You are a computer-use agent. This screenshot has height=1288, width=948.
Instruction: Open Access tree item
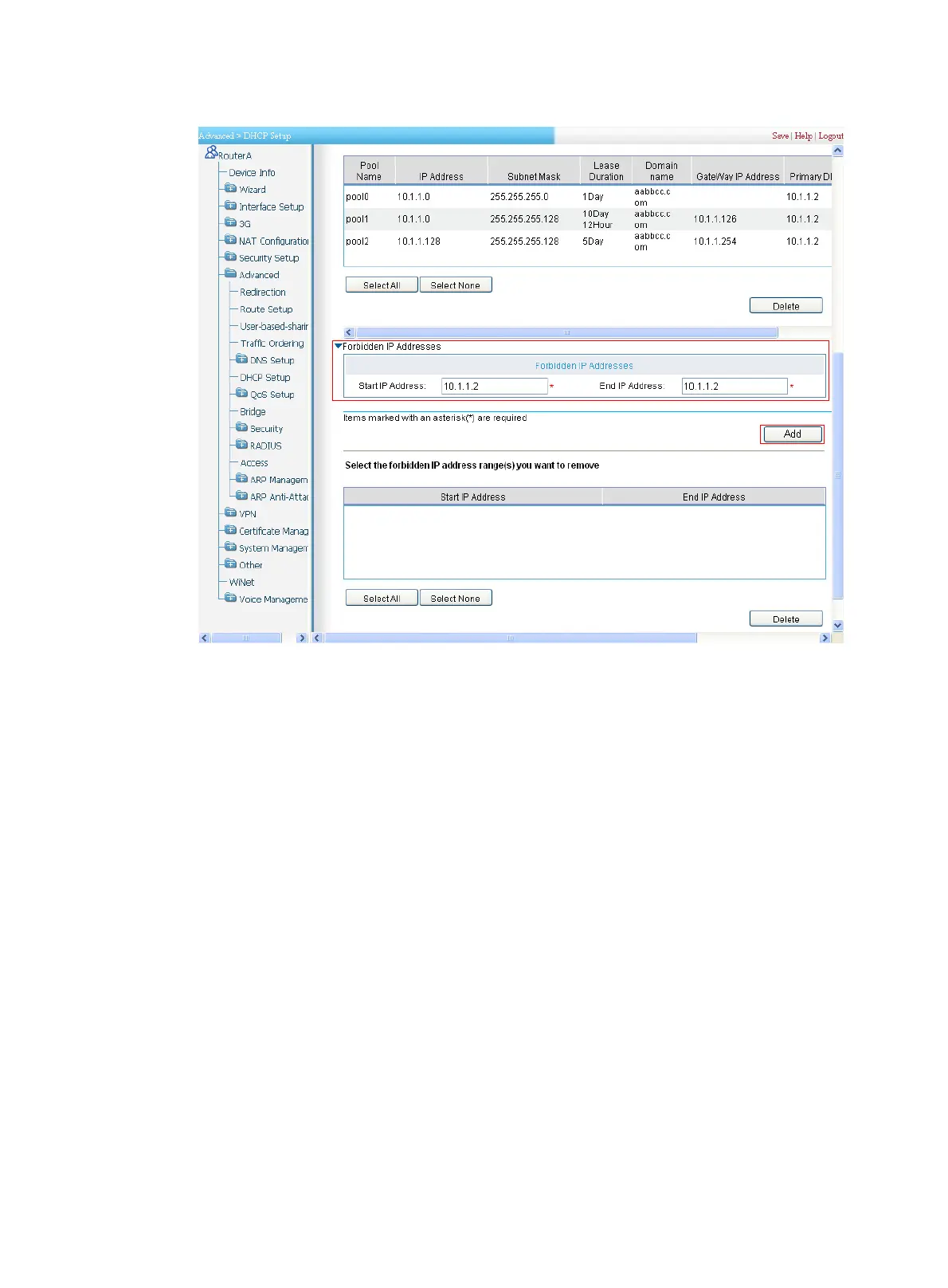pyautogui.click(x=254, y=462)
